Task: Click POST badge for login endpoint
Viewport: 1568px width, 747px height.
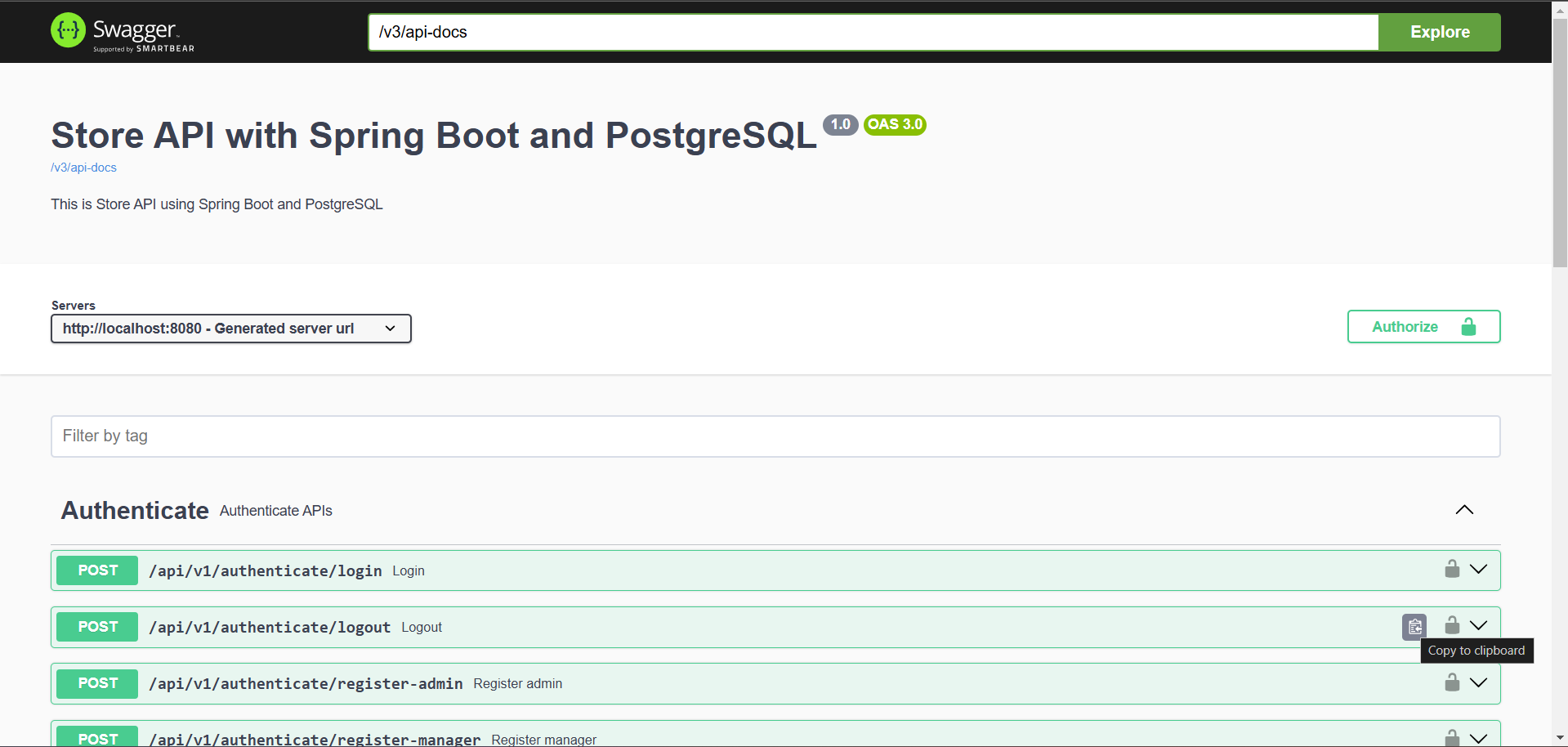Action: pyautogui.click(x=97, y=570)
